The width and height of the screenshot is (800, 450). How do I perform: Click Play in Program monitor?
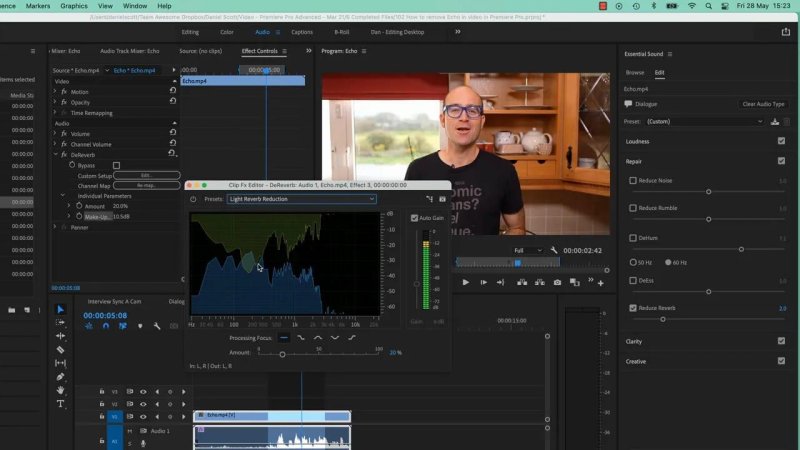coord(465,282)
